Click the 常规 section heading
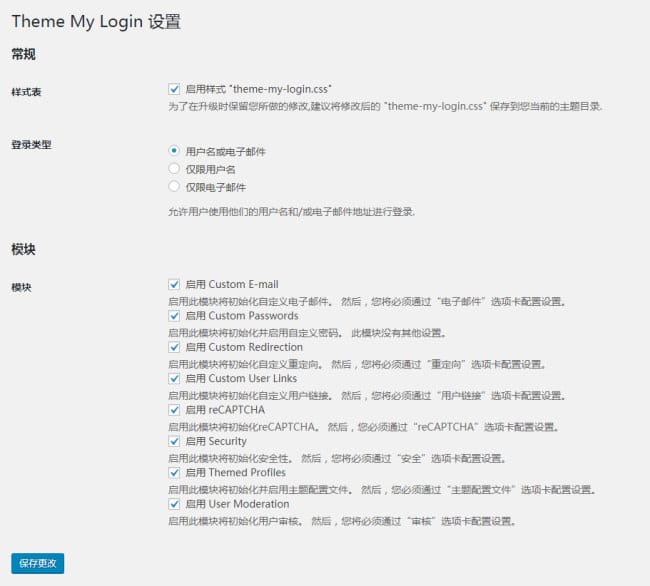 coord(23,54)
